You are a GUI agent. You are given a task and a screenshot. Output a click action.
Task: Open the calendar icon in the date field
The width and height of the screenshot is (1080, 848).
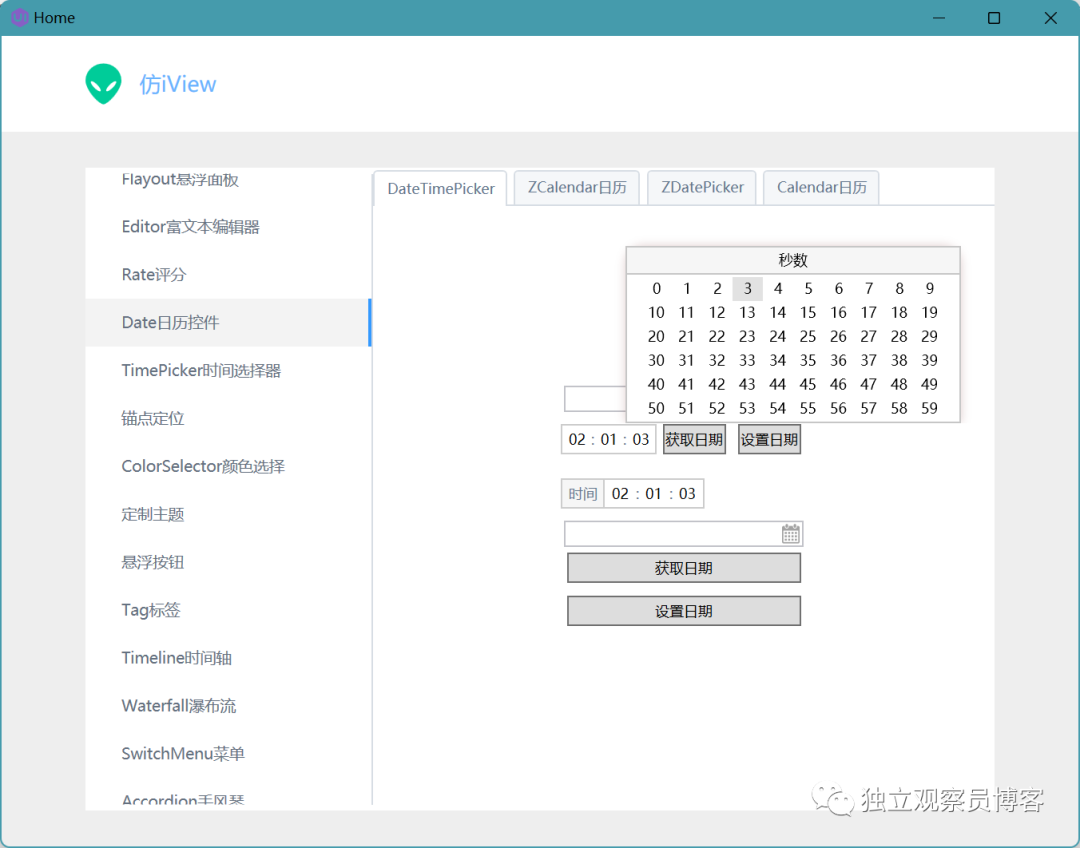(x=790, y=533)
